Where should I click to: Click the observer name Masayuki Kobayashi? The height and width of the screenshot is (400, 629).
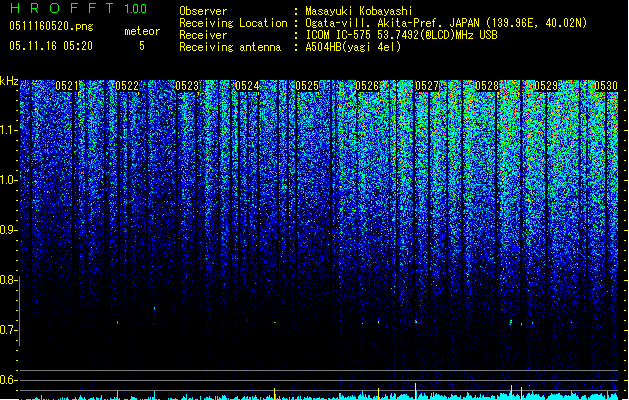[359, 11]
